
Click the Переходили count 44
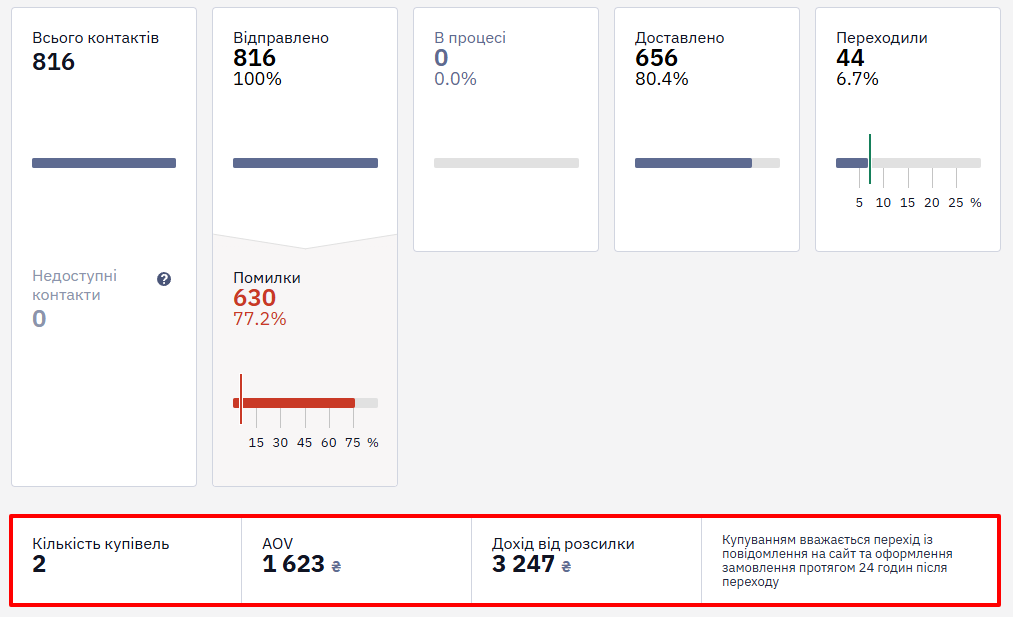[850, 58]
